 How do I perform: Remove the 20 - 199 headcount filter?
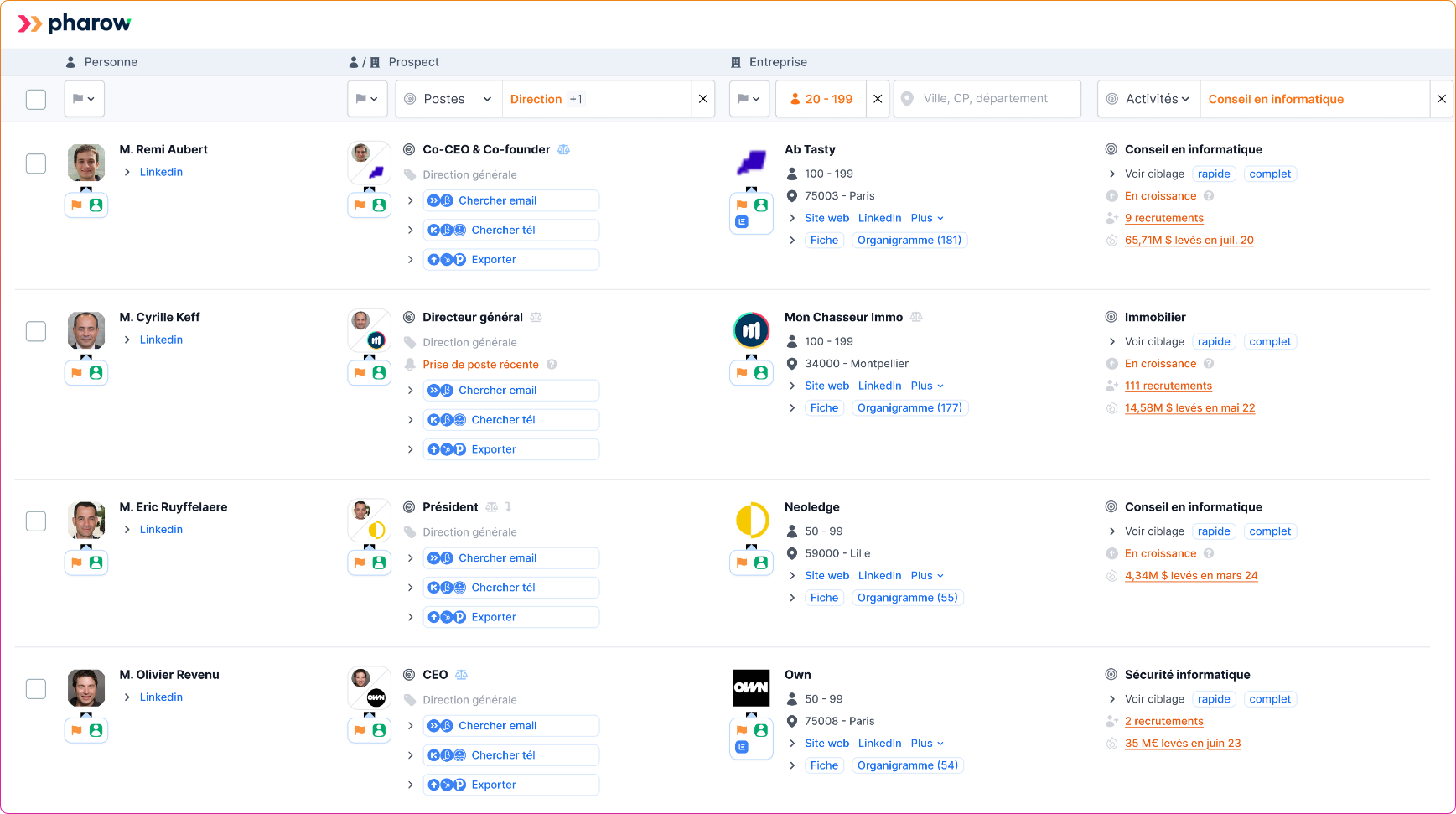pos(878,99)
